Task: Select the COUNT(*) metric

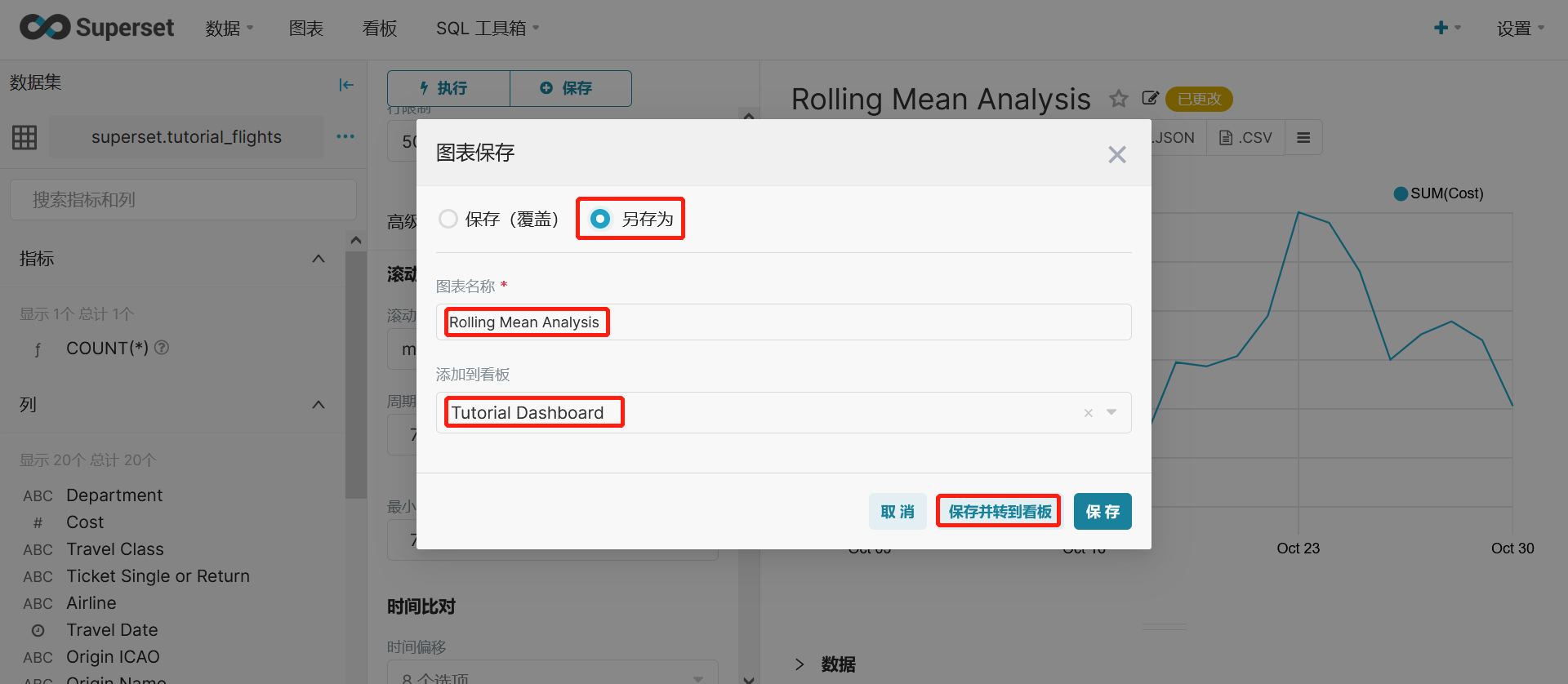Action: click(x=107, y=349)
